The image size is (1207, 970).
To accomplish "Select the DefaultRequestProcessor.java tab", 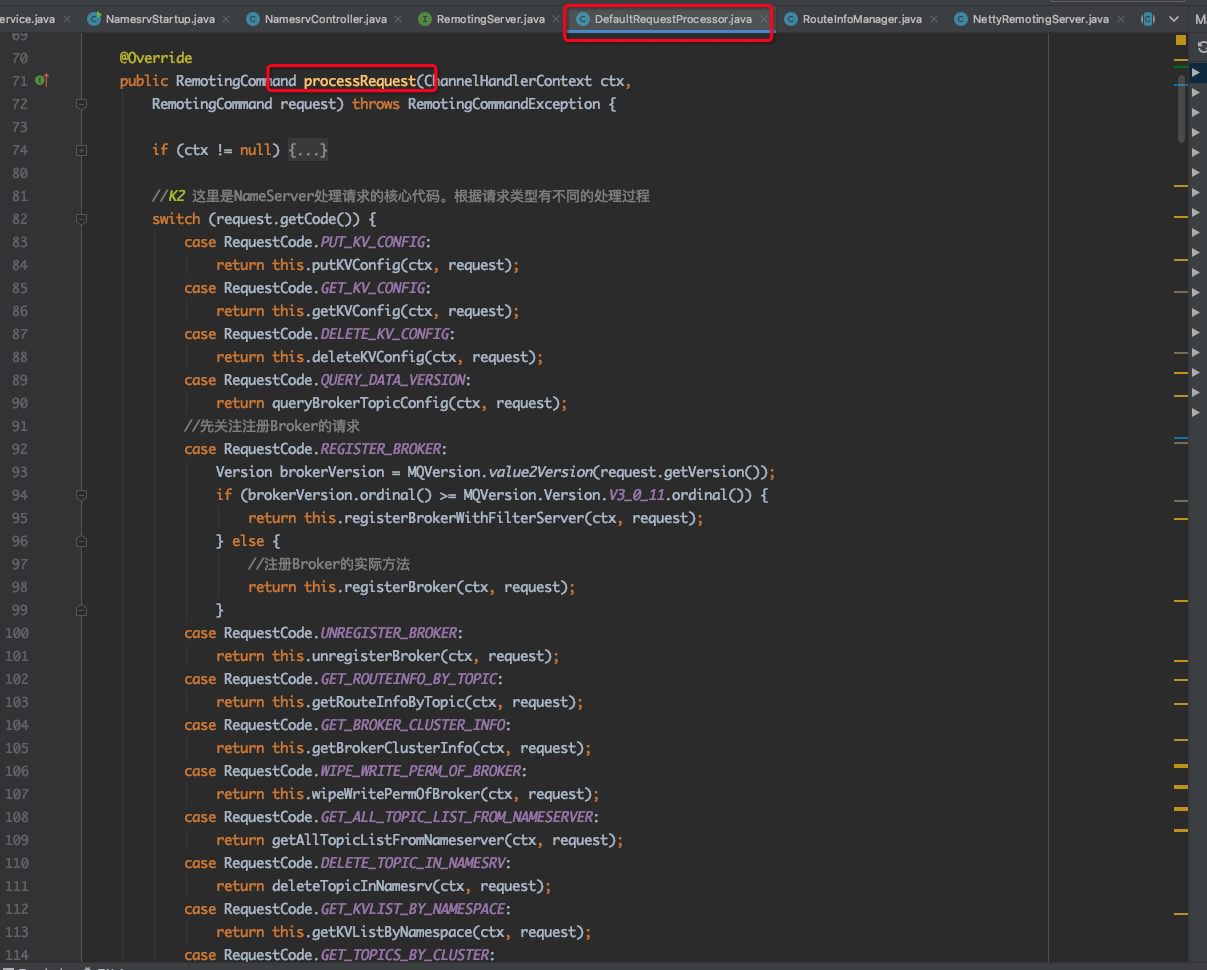I will click(x=673, y=19).
